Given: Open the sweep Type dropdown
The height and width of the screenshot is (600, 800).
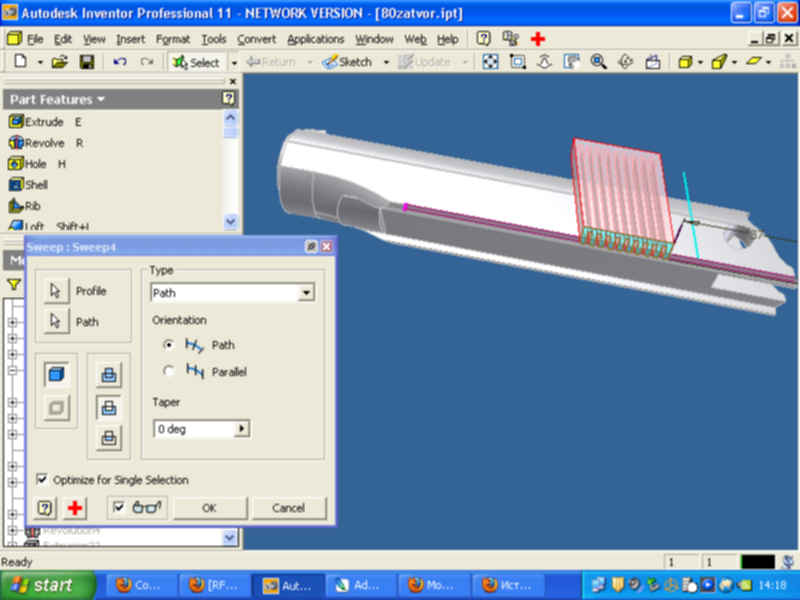Looking at the screenshot, I should (307, 293).
